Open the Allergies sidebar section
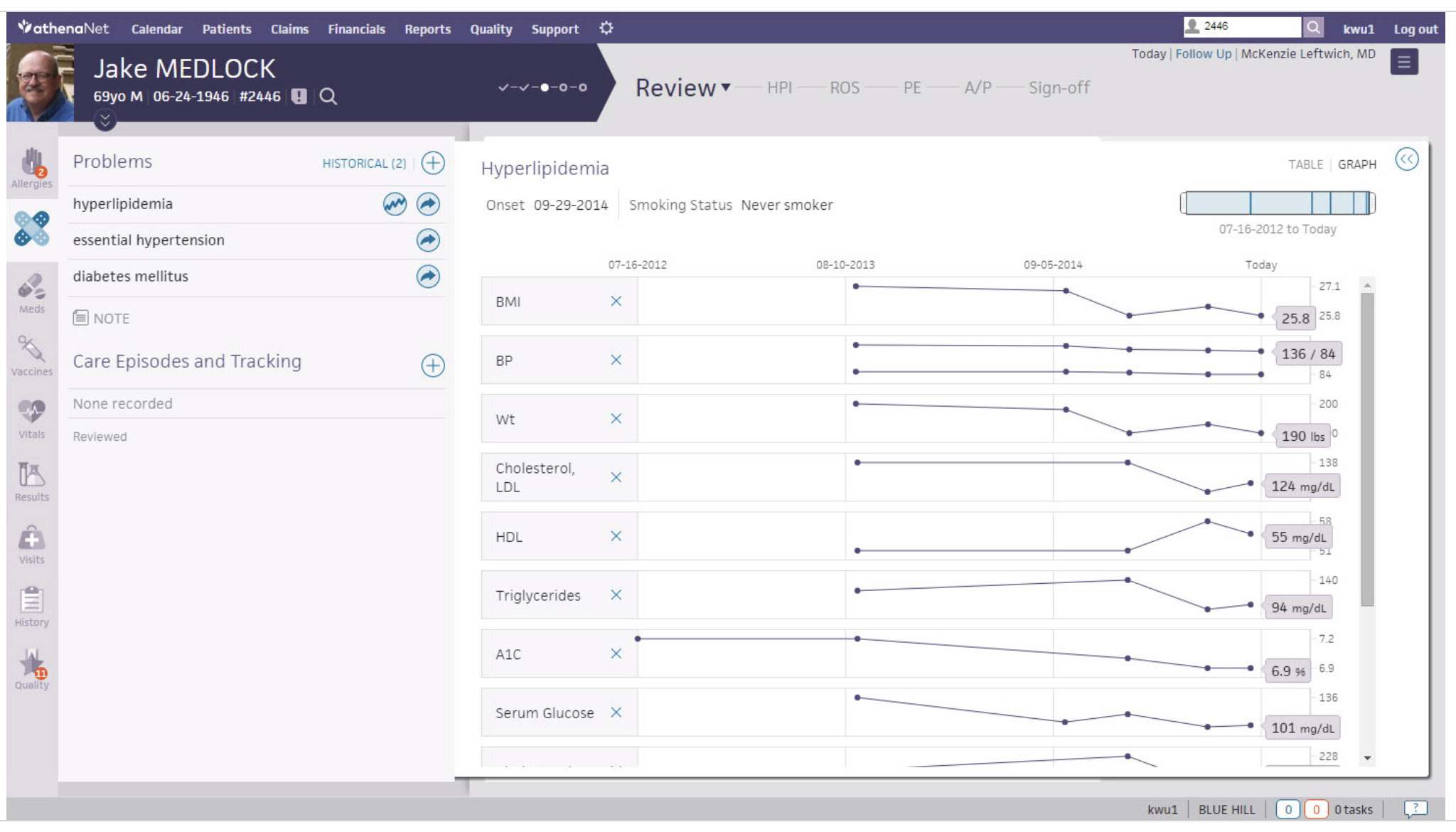Screen dimensions: 1456x832 pos(32,168)
